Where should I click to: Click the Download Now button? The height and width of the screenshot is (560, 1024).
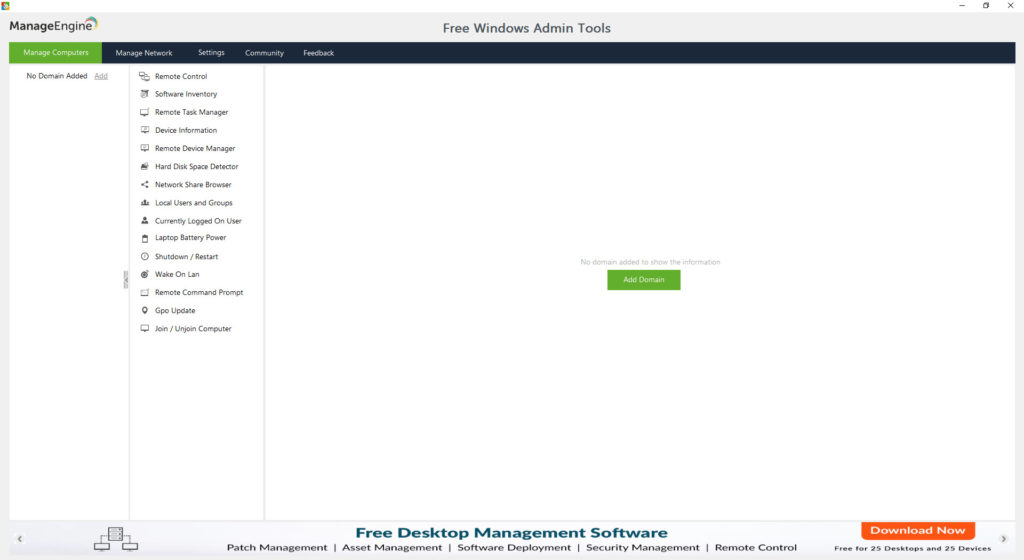click(918, 530)
